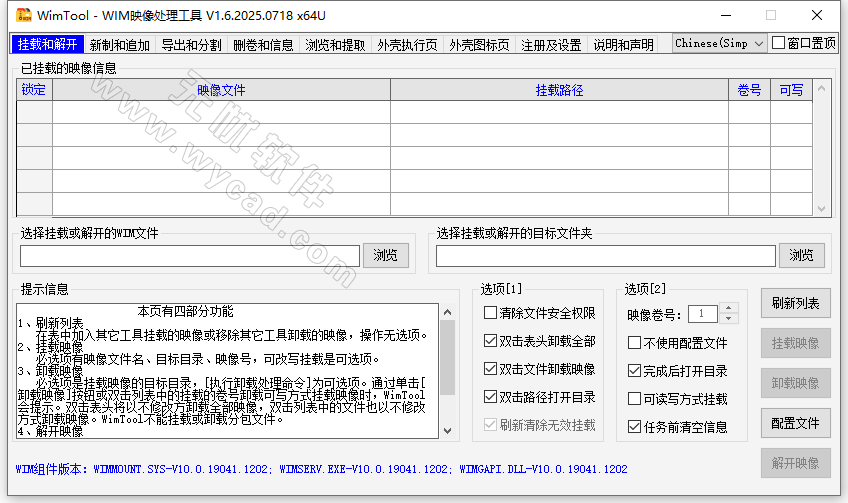848x503 pixels.
Task: Open the 浏览和提取 tab
Action: coord(335,45)
